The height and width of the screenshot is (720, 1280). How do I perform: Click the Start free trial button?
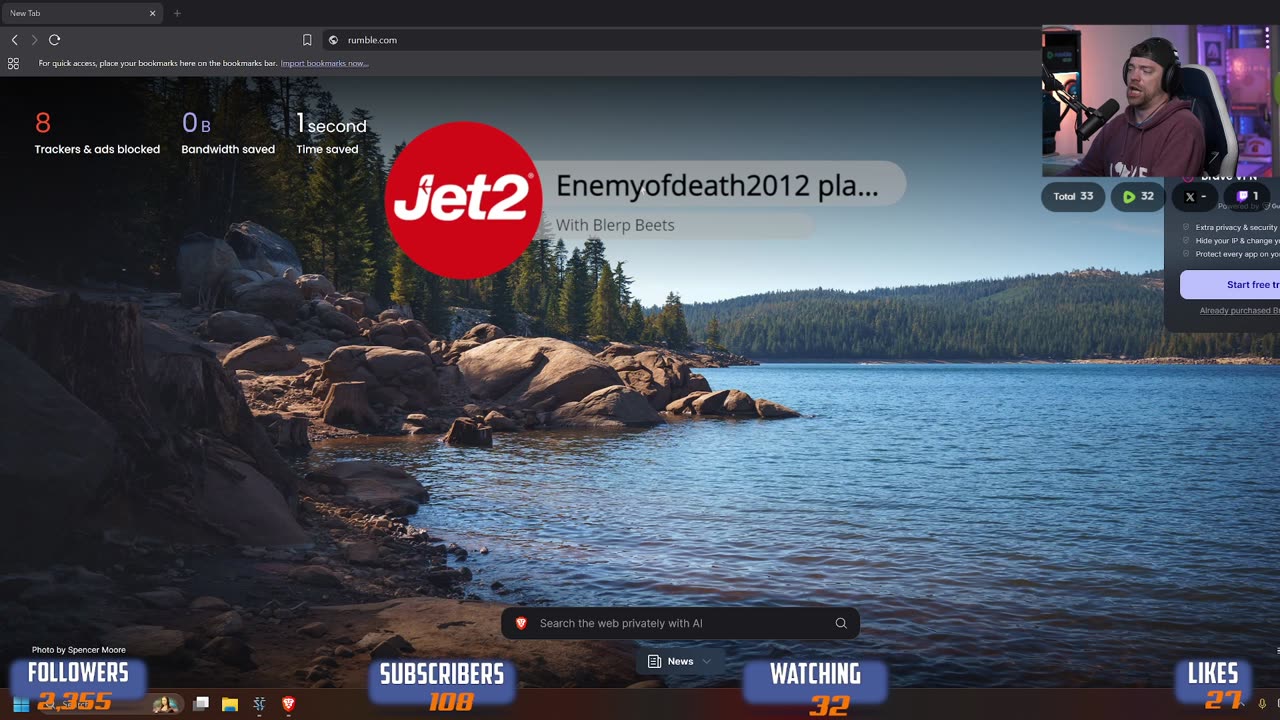click(x=1230, y=285)
